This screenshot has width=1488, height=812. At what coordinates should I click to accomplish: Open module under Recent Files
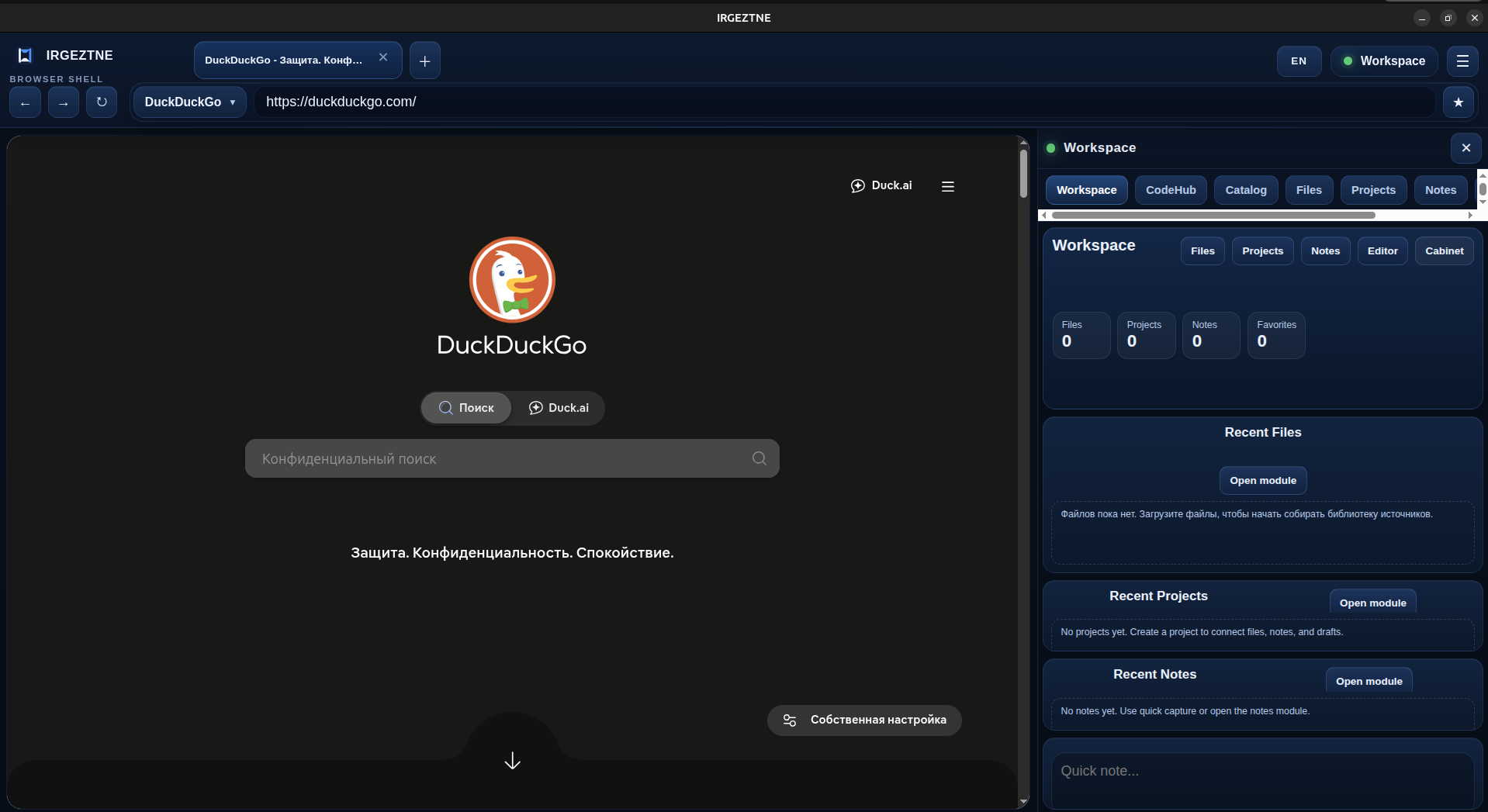pyautogui.click(x=1262, y=481)
